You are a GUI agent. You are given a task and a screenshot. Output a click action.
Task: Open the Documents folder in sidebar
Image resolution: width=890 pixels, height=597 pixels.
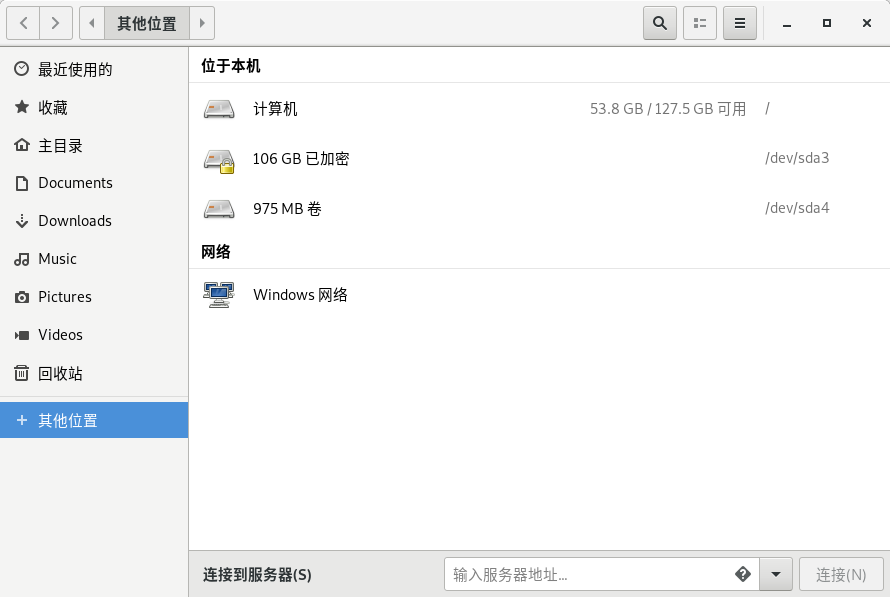click(75, 183)
